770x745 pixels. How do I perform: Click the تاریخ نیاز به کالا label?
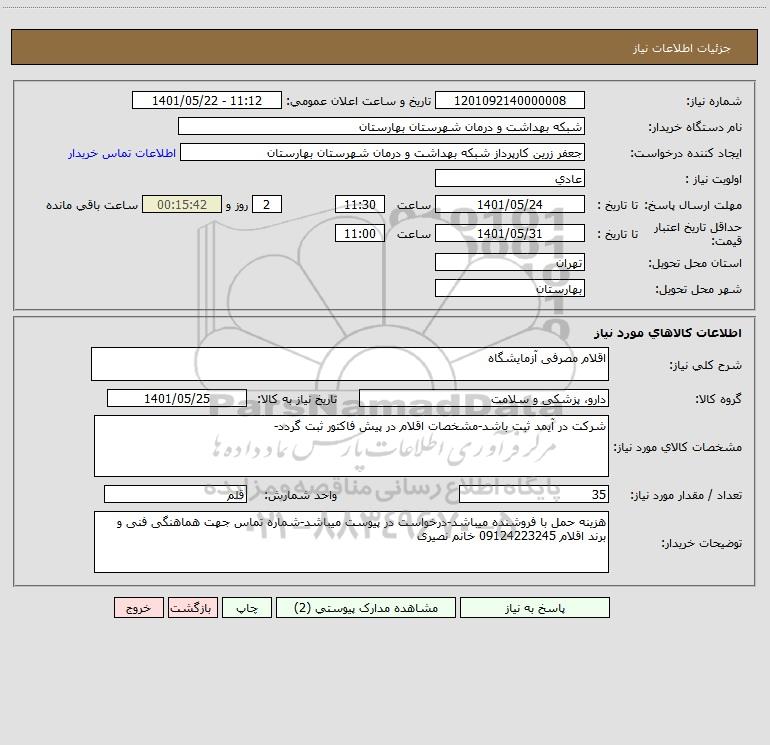click(298, 399)
